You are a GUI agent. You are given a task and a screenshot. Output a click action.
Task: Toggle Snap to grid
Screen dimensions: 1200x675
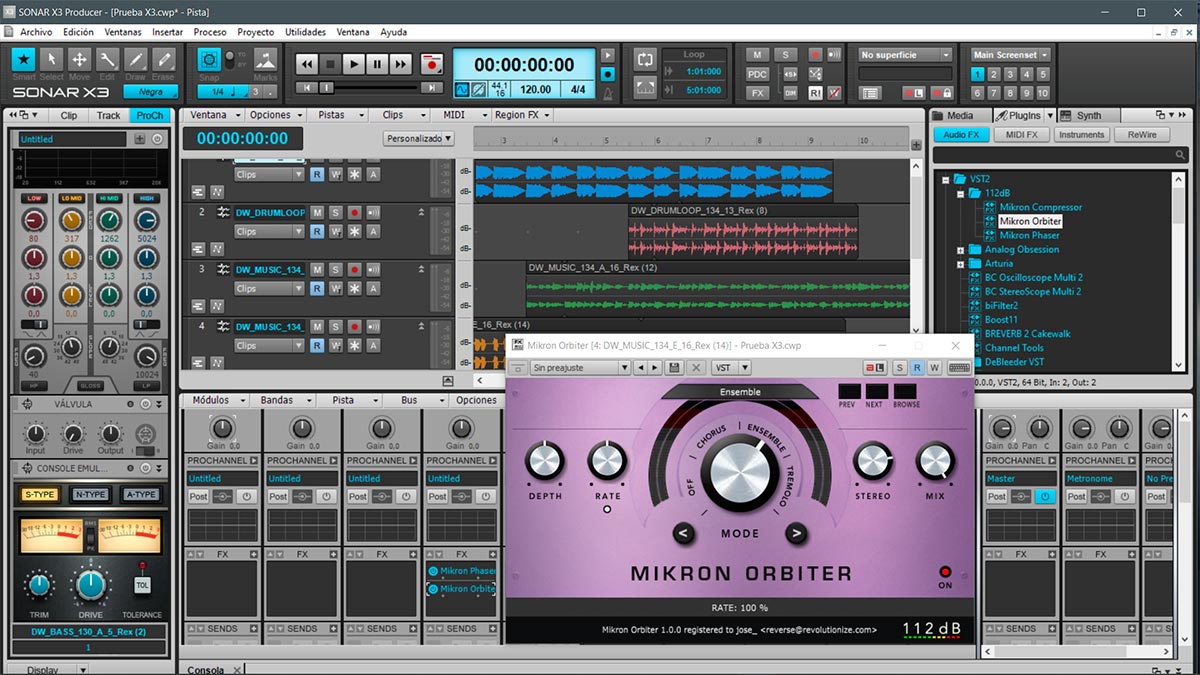click(x=209, y=59)
